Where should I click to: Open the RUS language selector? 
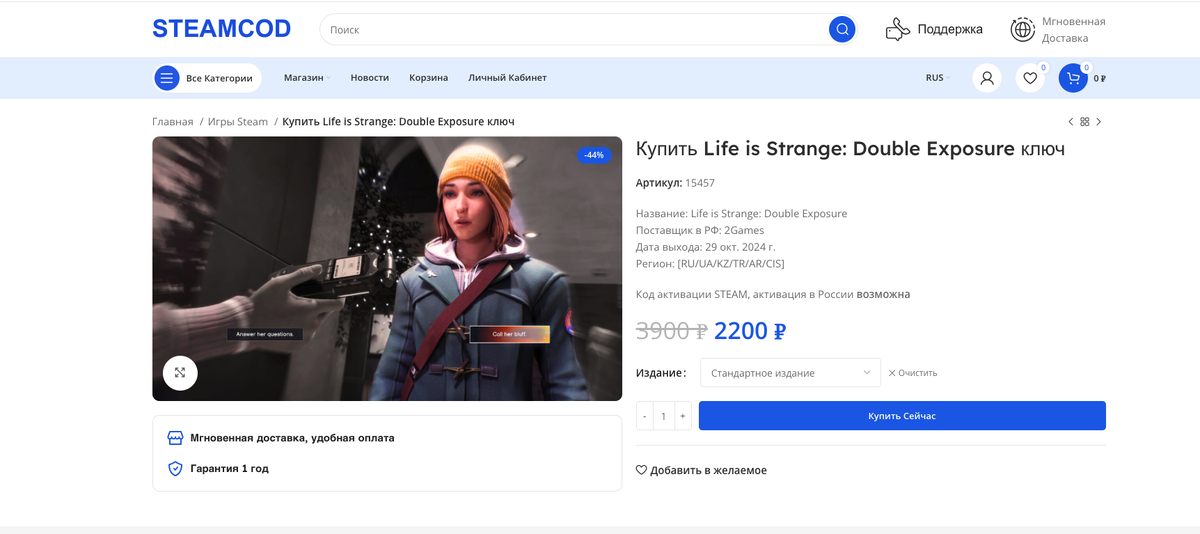[x=937, y=78]
